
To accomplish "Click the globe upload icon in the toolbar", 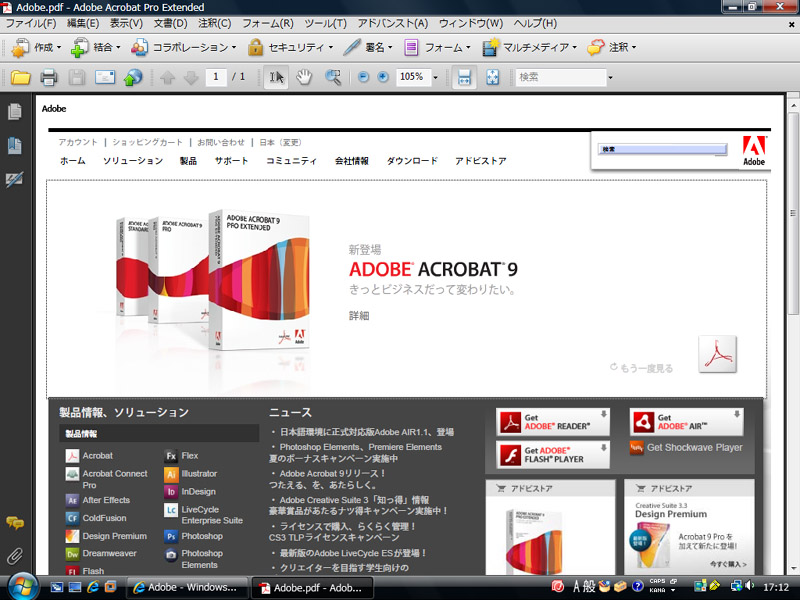I will tap(133, 78).
